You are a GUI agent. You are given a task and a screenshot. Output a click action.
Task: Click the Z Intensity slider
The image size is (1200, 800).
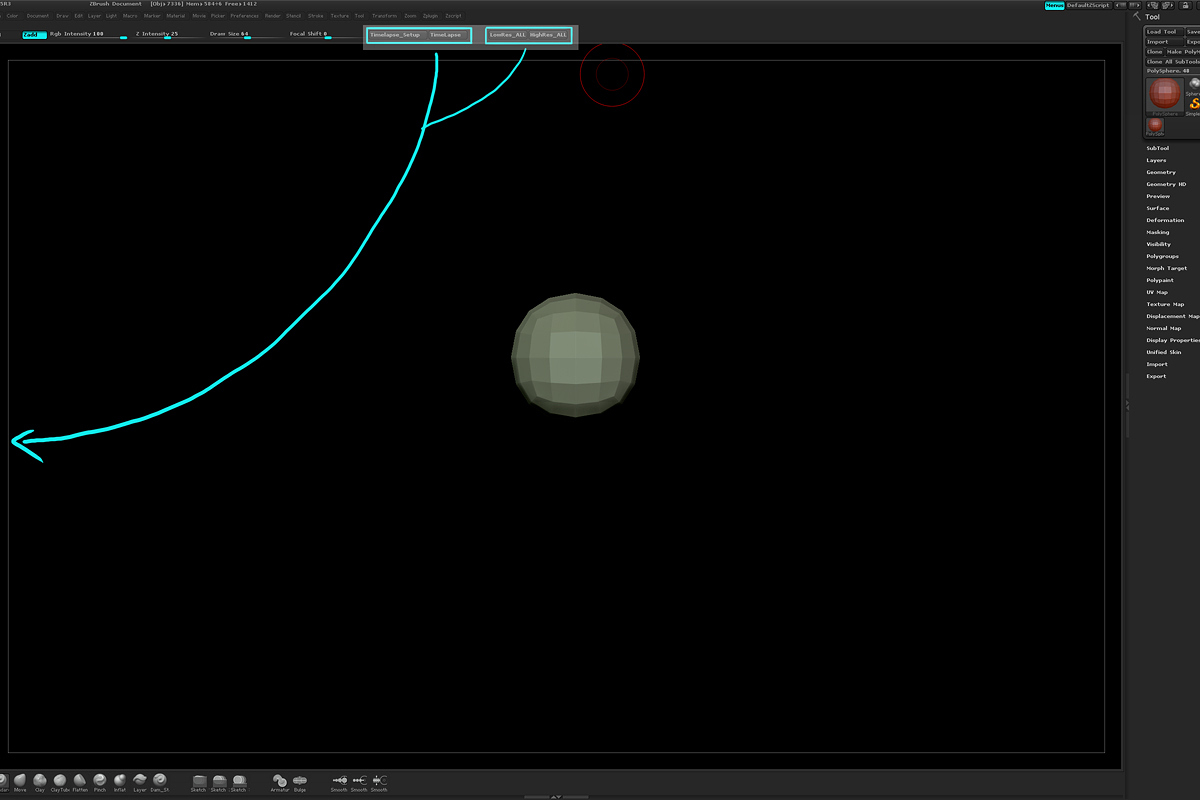166,35
